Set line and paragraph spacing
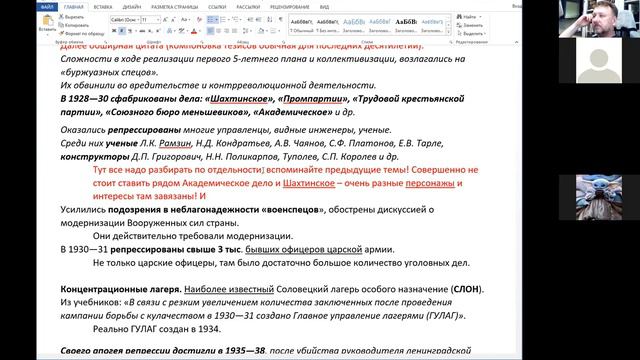The image size is (640, 360). tap(246, 31)
